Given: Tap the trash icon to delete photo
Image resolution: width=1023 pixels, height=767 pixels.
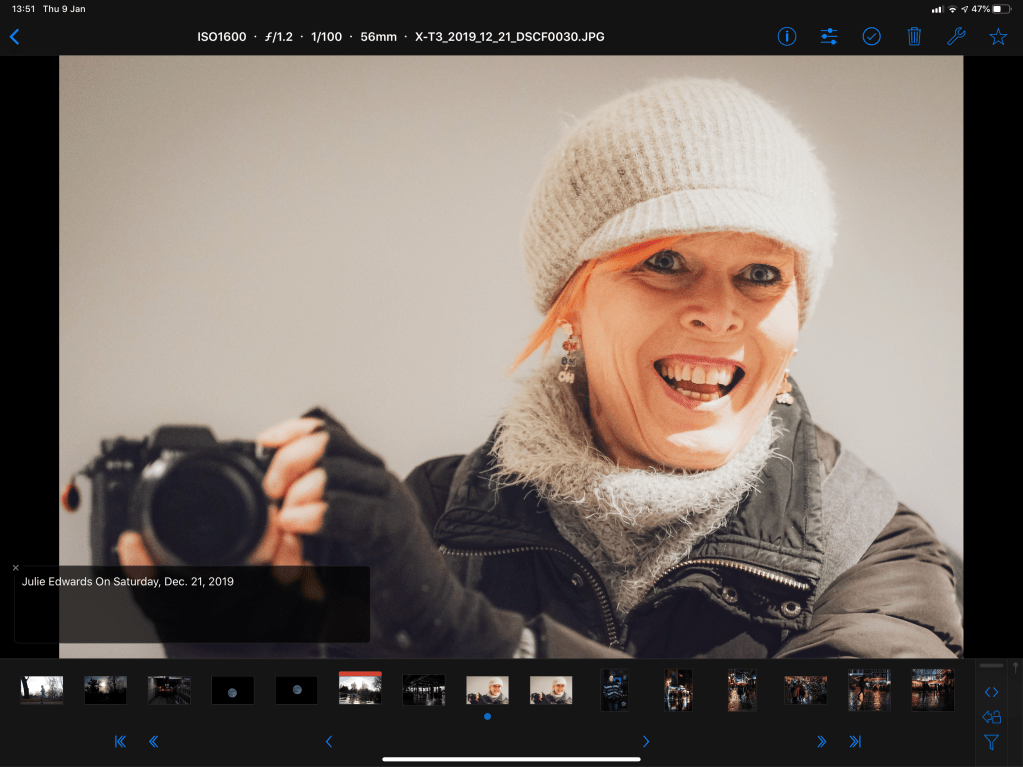Looking at the screenshot, I should click(914, 37).
